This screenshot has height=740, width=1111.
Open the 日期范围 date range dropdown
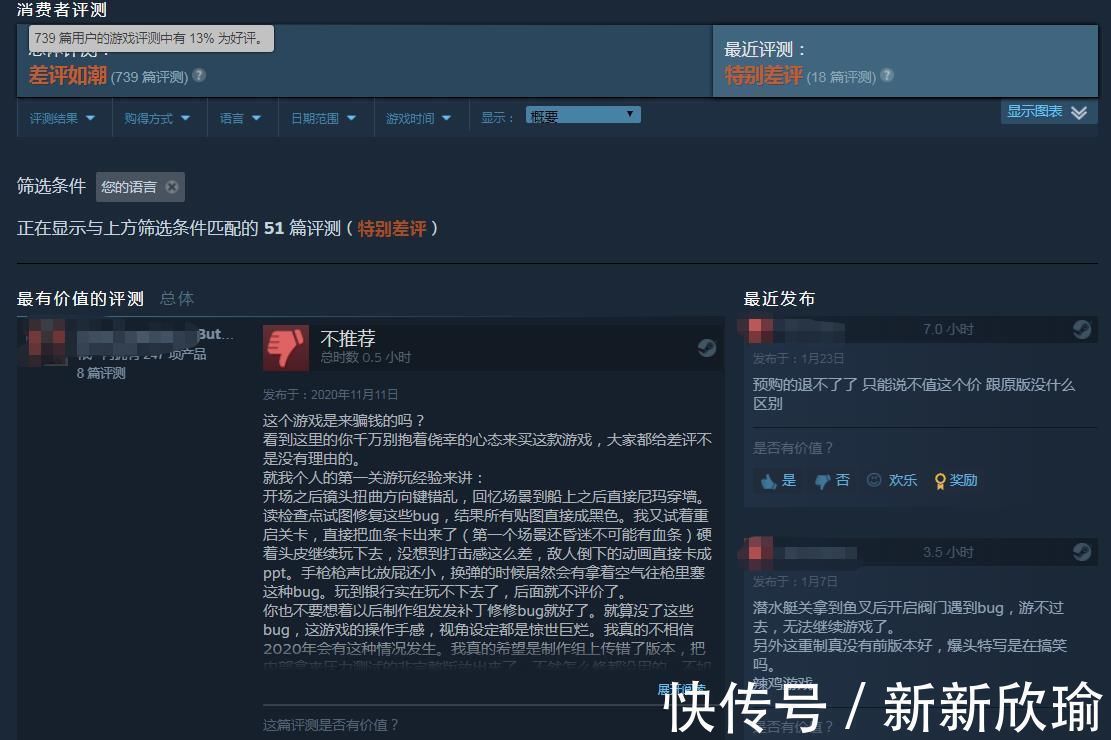click(x=322, y=117)
